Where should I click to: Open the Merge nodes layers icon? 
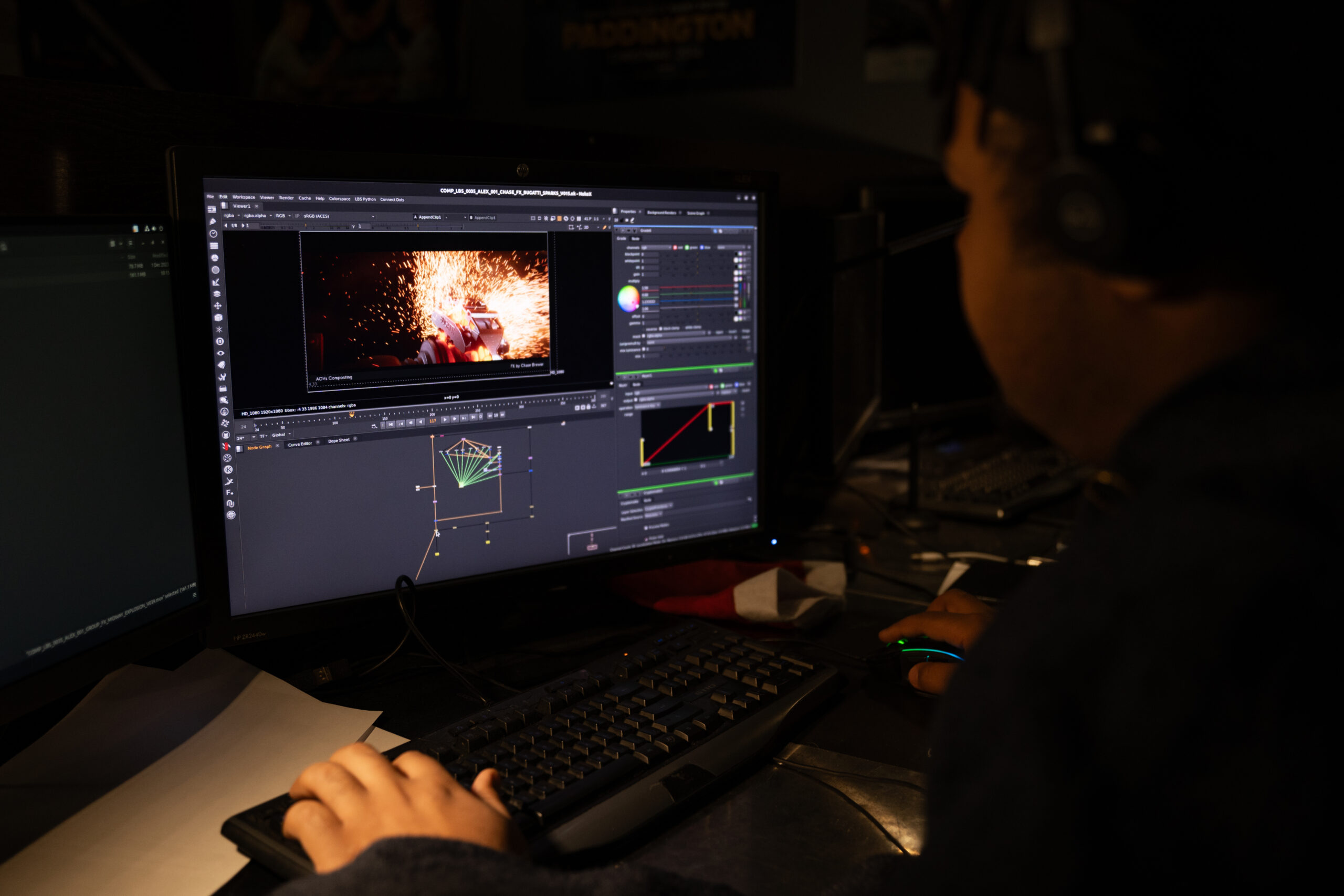pyautogui.click(x=217, y=294)
